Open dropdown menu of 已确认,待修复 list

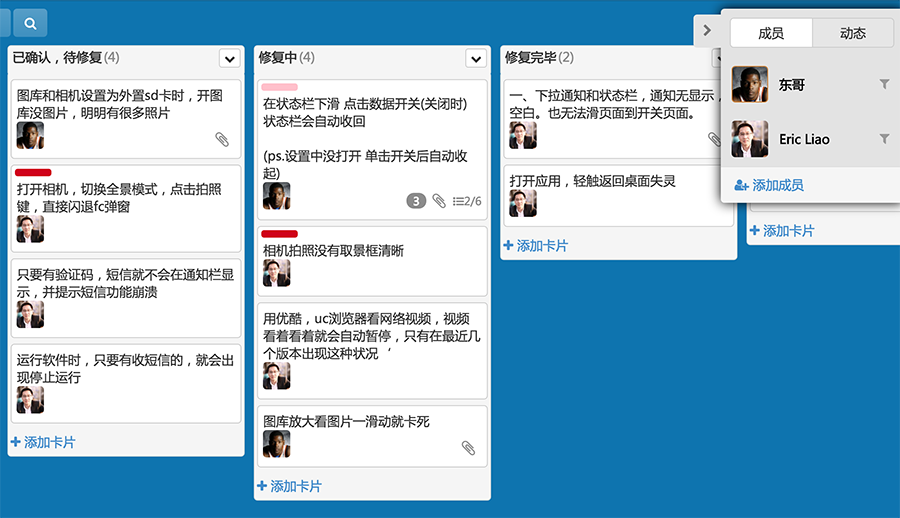(230, 59)
